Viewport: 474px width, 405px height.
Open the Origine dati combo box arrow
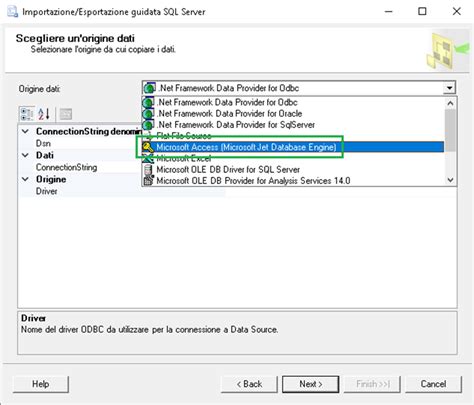pos(449,88)
